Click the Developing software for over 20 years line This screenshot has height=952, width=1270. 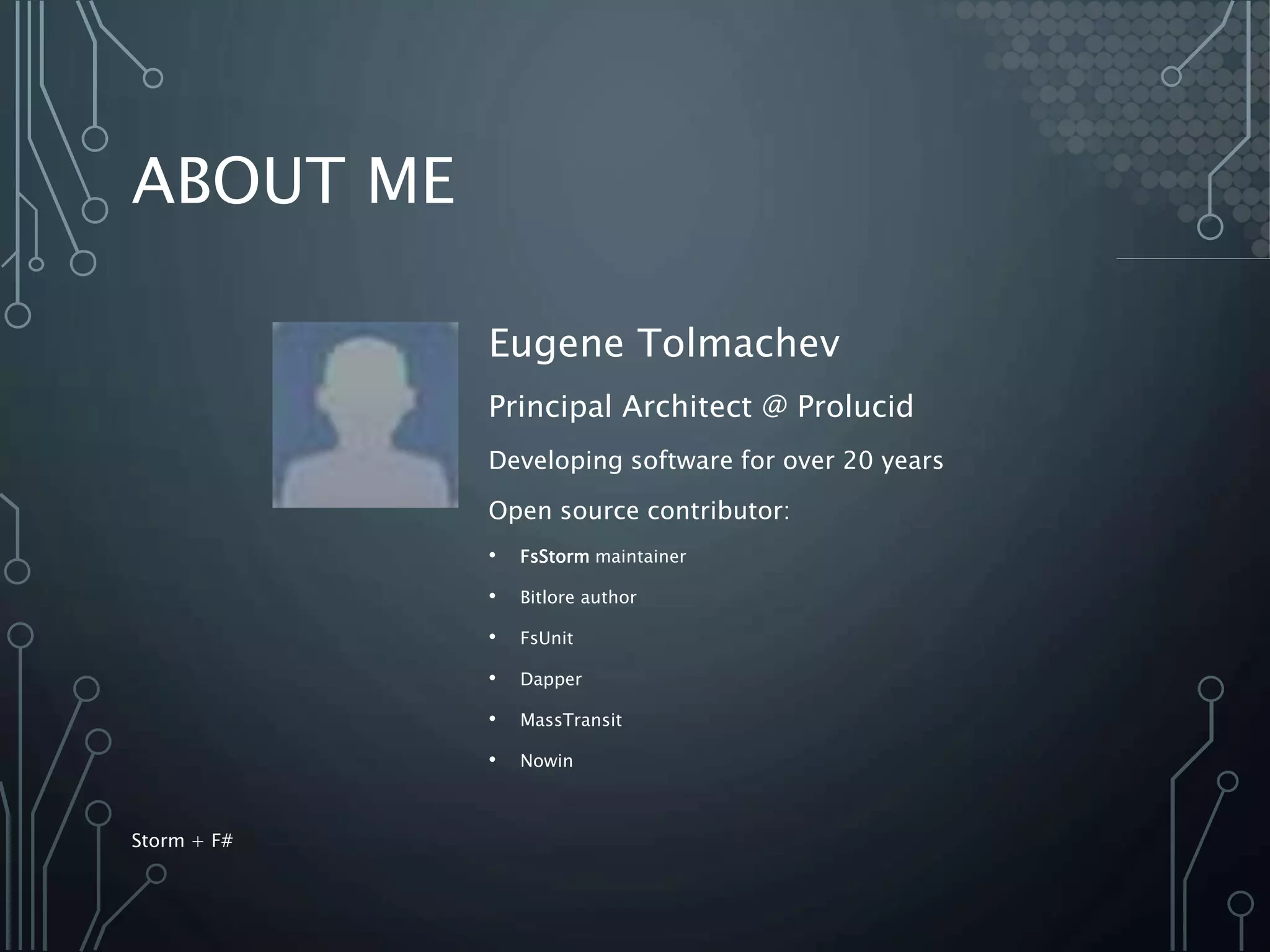tap(716, 461)
